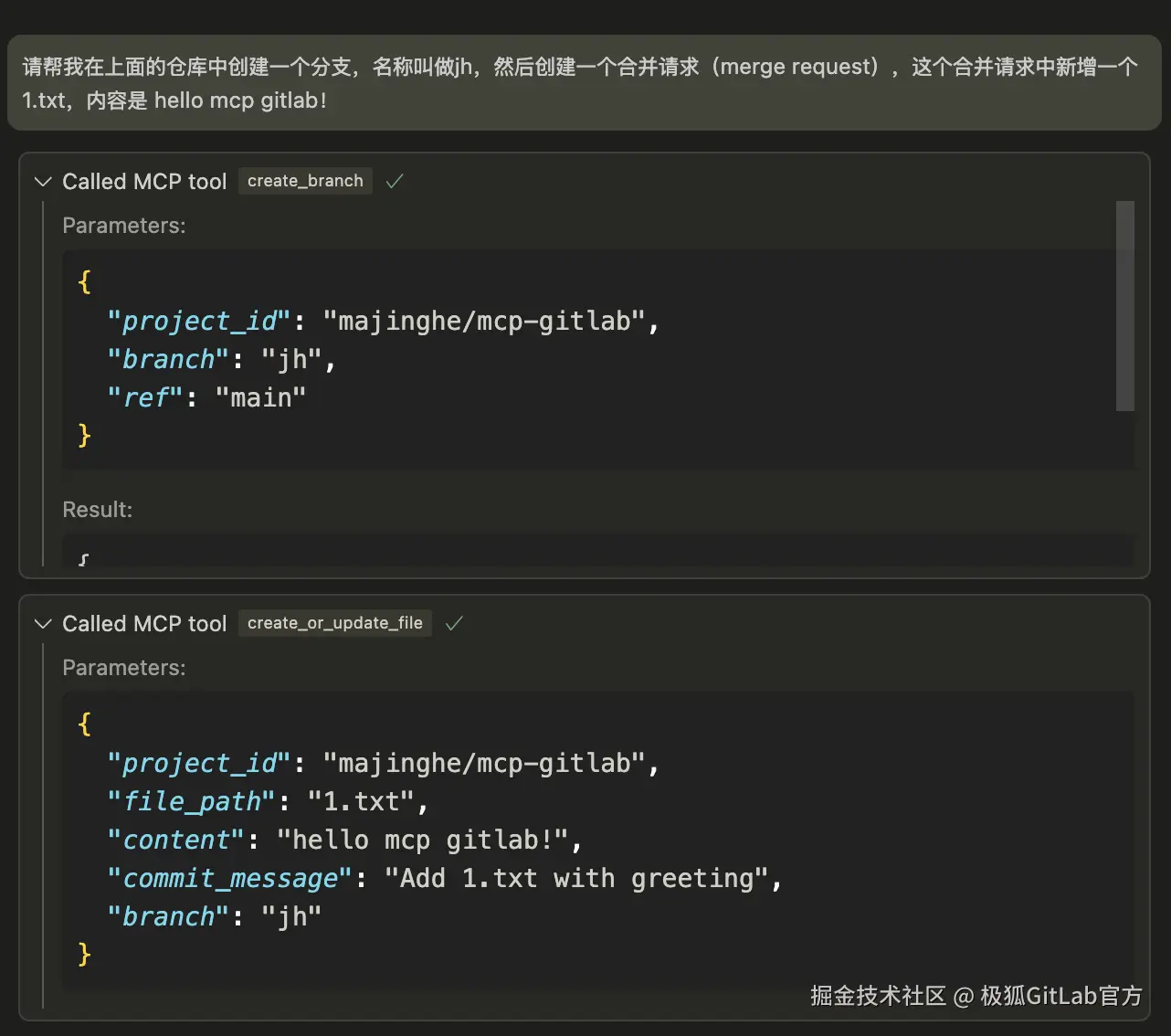The height and width of the screenshot is (1036, 1171).
Task: Click the "commit_message" line with Add 1.txt text
Action: click(445, 879)
